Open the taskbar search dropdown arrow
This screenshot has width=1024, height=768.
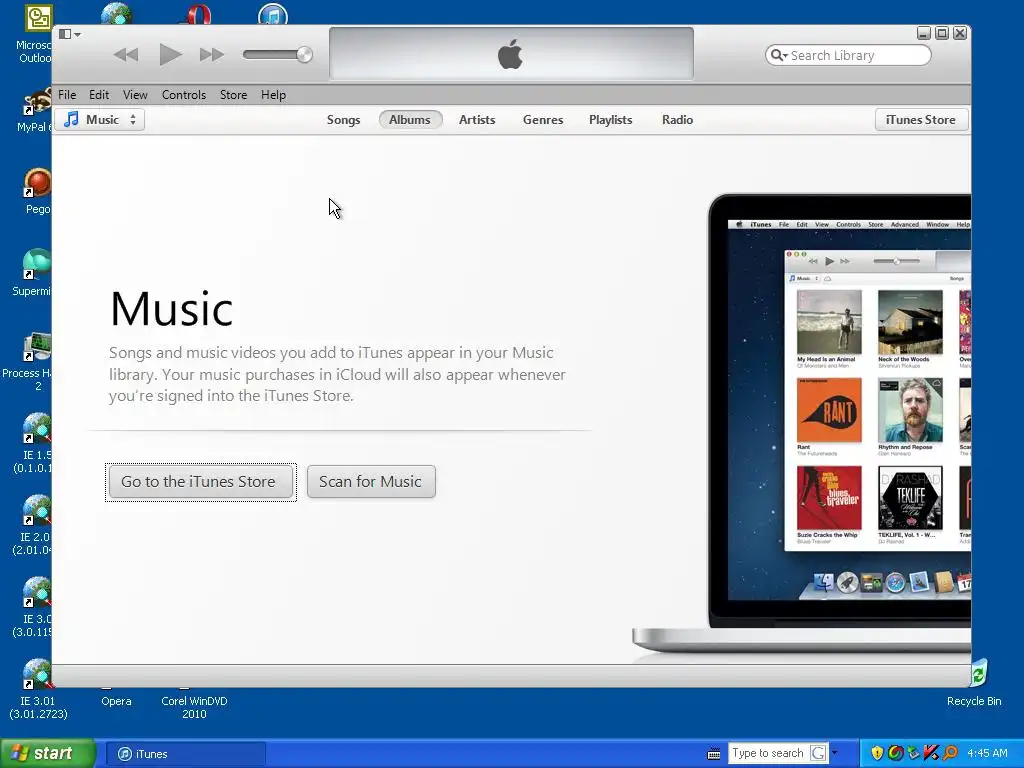tap(835, 753)
